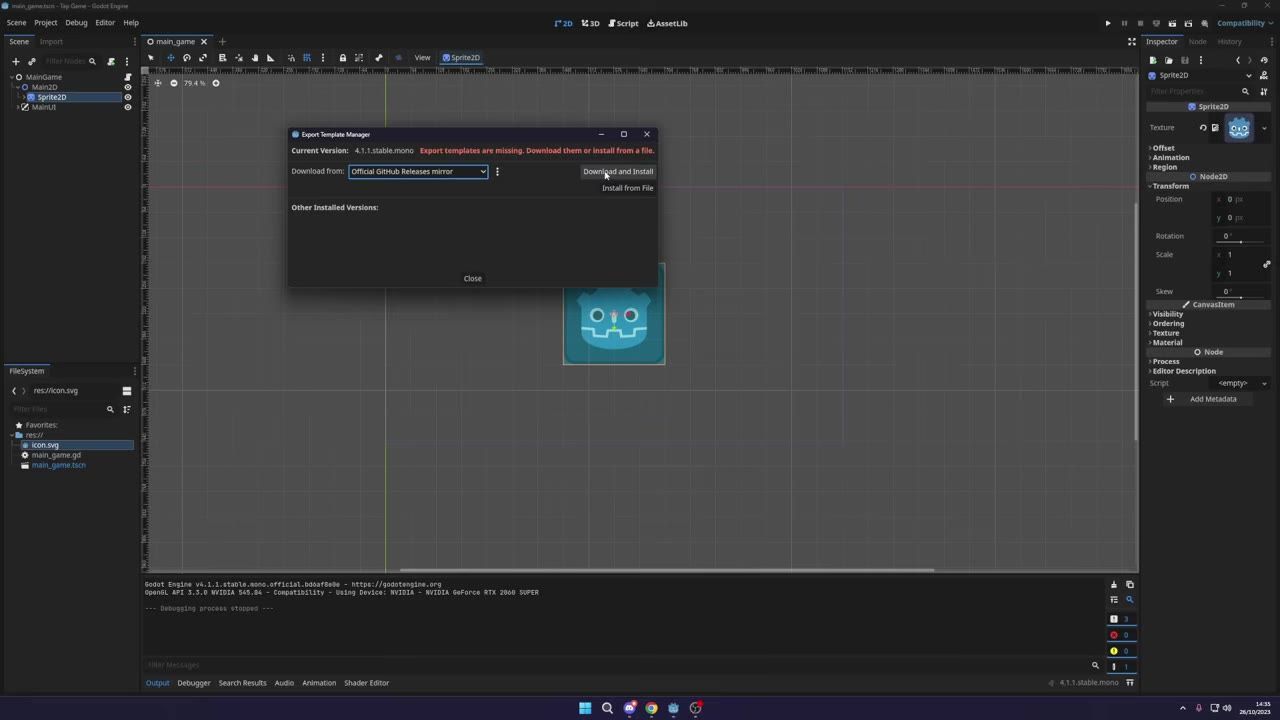Instantiate a child scene with link icon

(31, 61)
